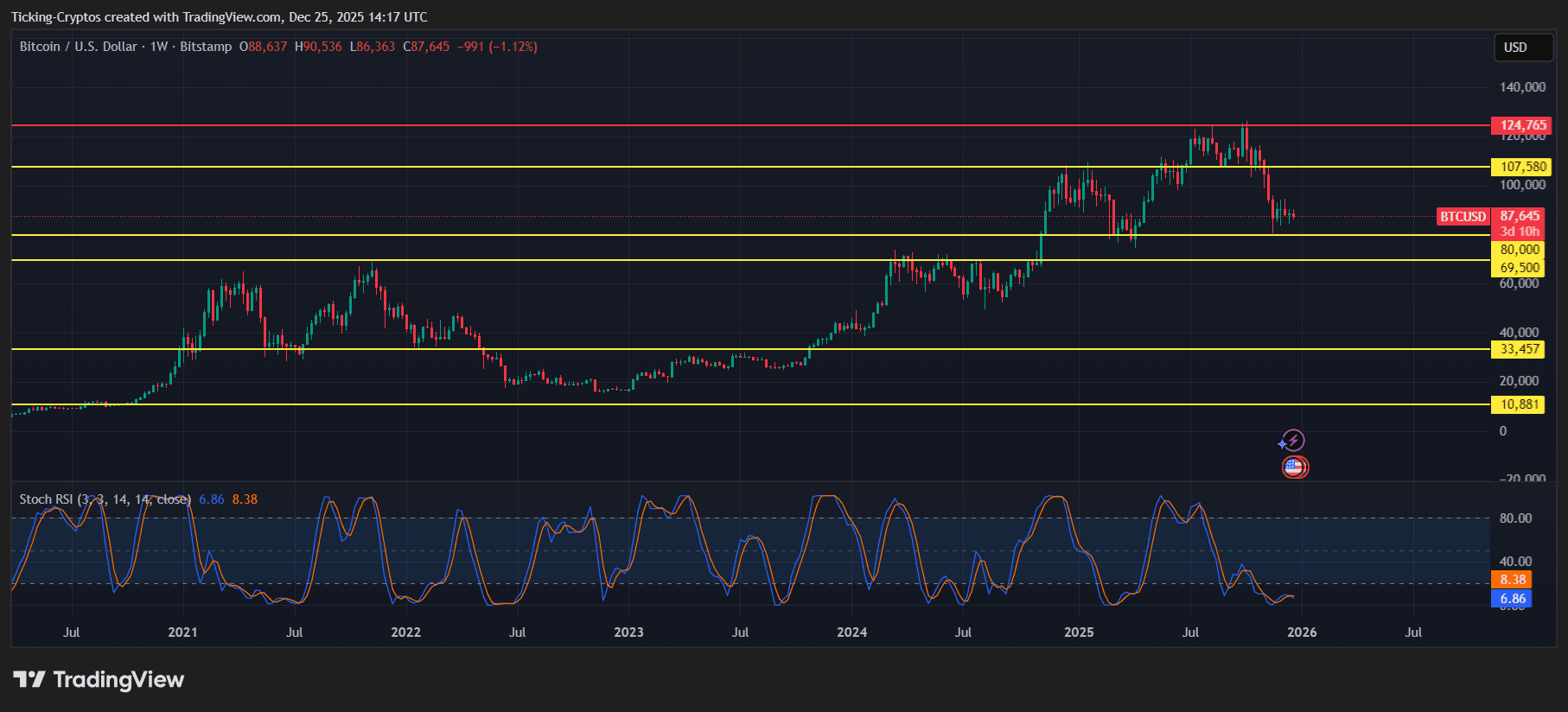1568x712 pixels.
Task: Click the 60,000 price axis tick
Action: [x=1519, y=283]
